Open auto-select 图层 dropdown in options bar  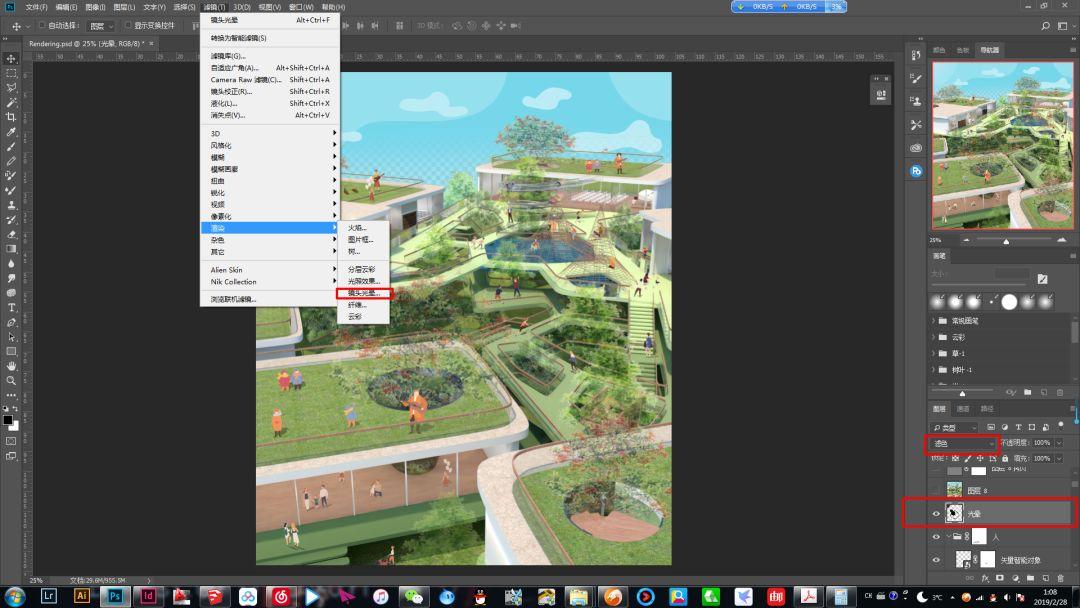pyautogui.click(x=102, y=26)
